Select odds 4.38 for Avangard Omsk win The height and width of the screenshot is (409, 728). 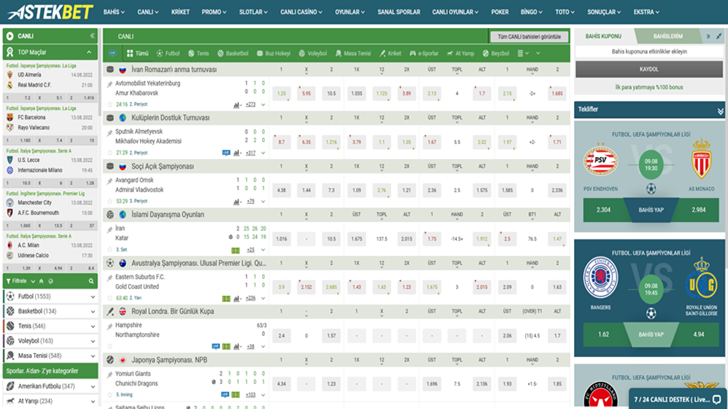(x=281, y=190)
